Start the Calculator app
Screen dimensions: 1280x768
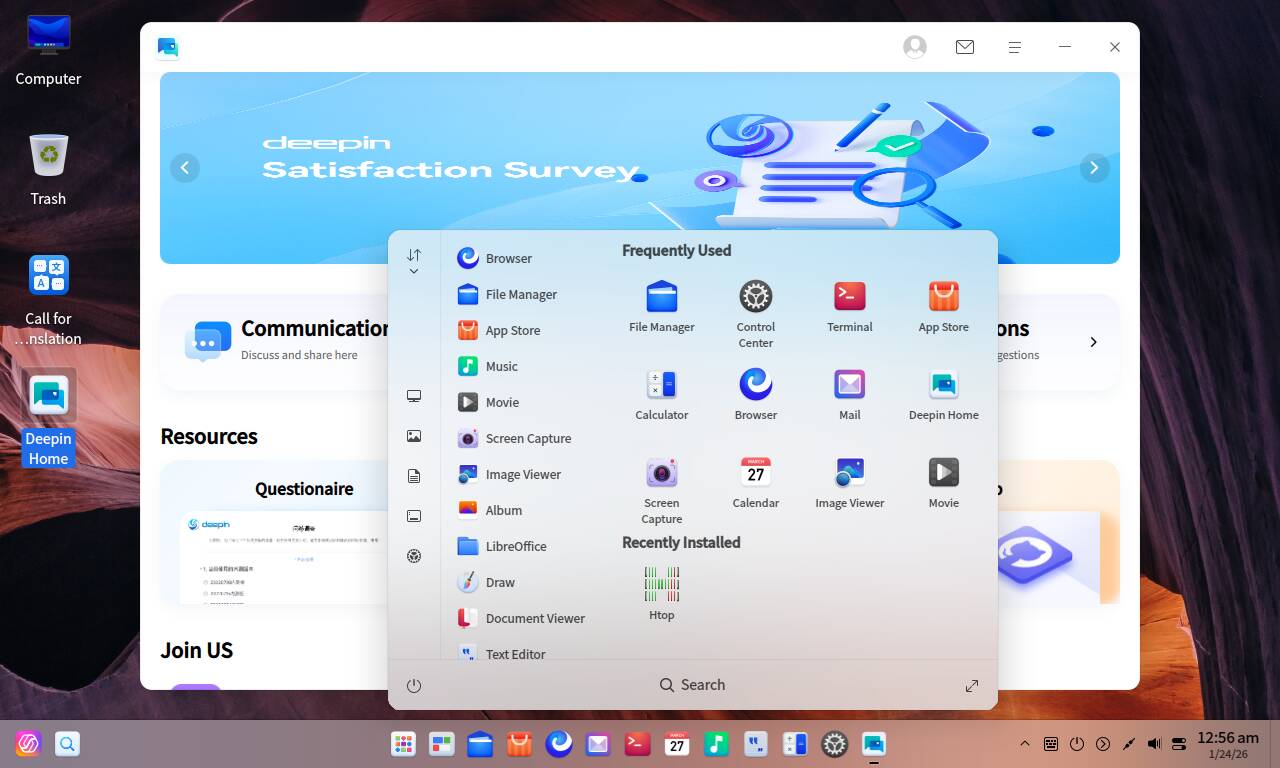(x=661, y=385)
